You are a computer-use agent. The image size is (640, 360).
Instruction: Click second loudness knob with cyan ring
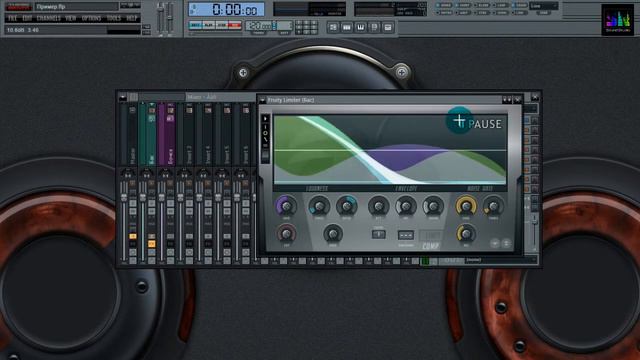pos(319,206)
